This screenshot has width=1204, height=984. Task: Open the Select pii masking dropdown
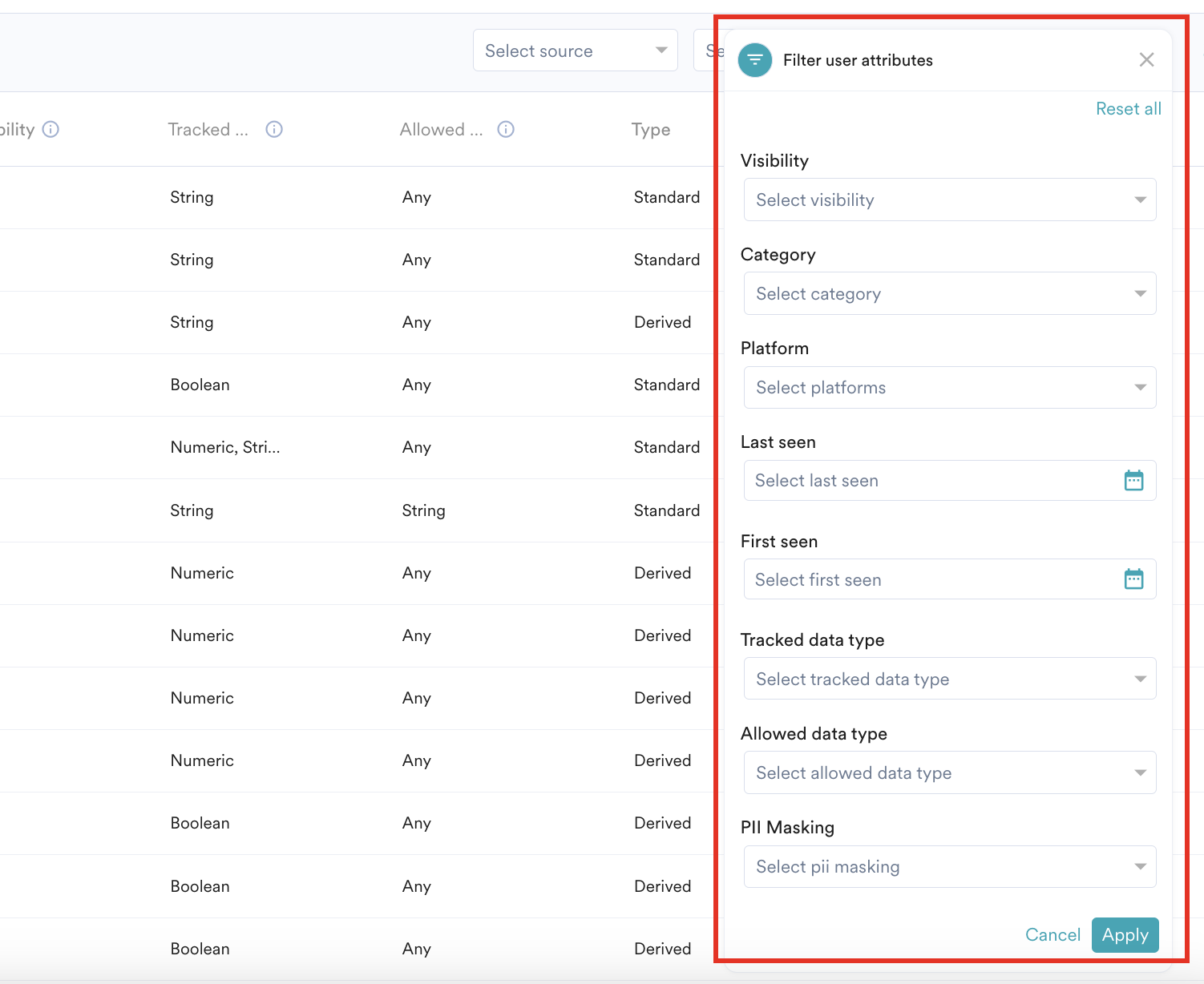coord(949,867)
